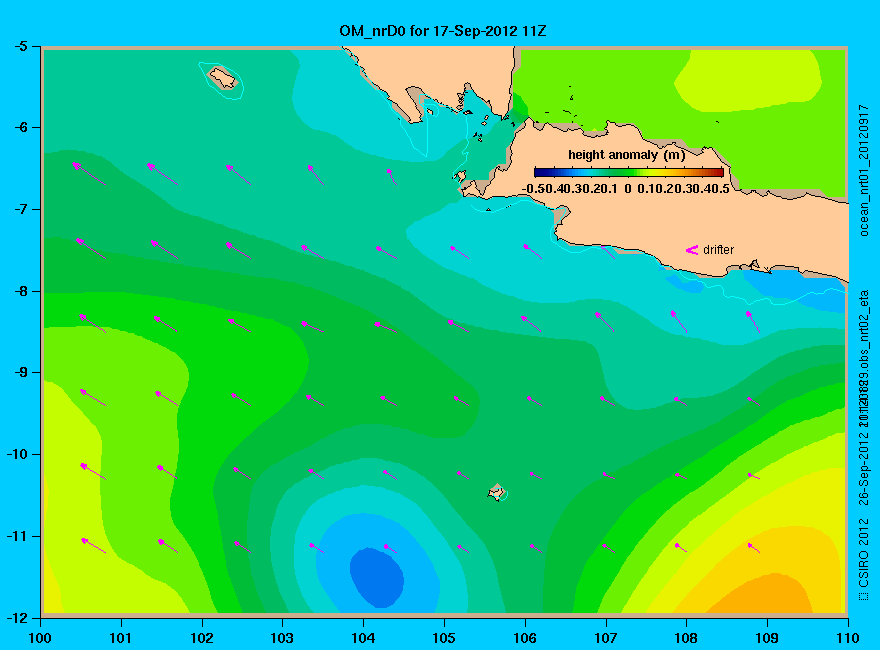Click the x-axis label '100'
Viewport: 880px width, 650px height.
pos(40,638)
